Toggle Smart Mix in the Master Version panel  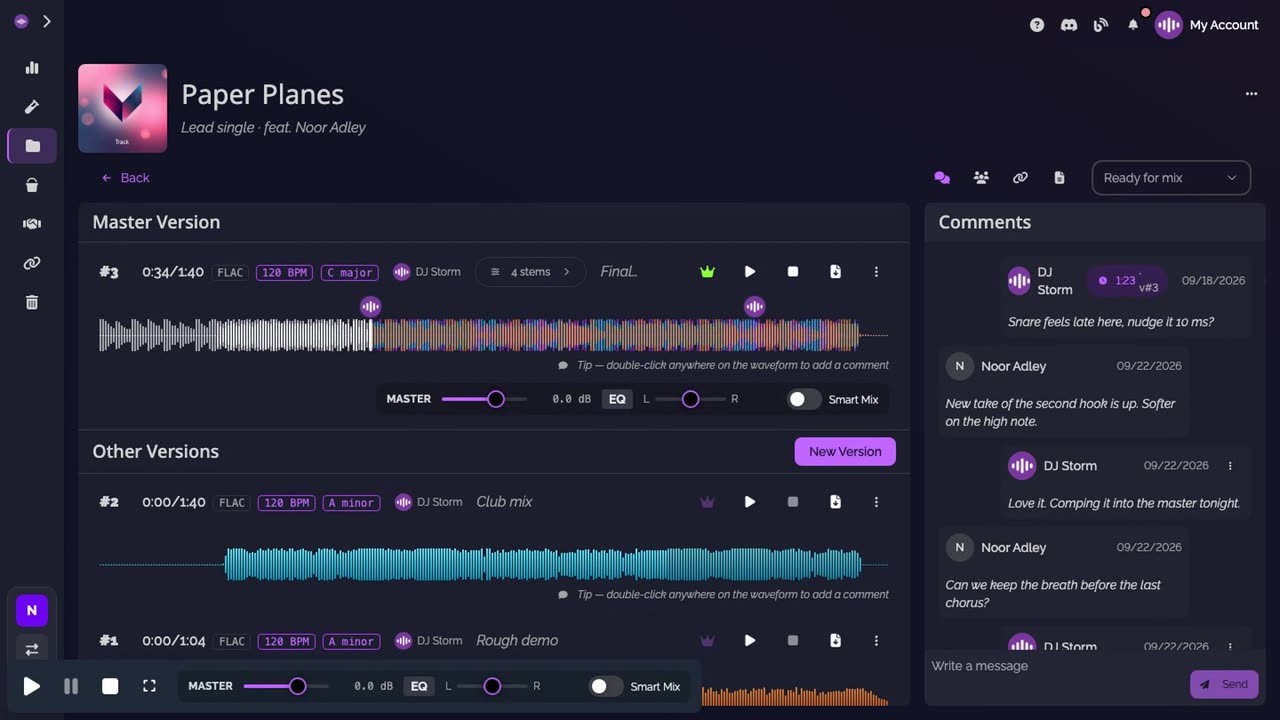click(803, 399)
